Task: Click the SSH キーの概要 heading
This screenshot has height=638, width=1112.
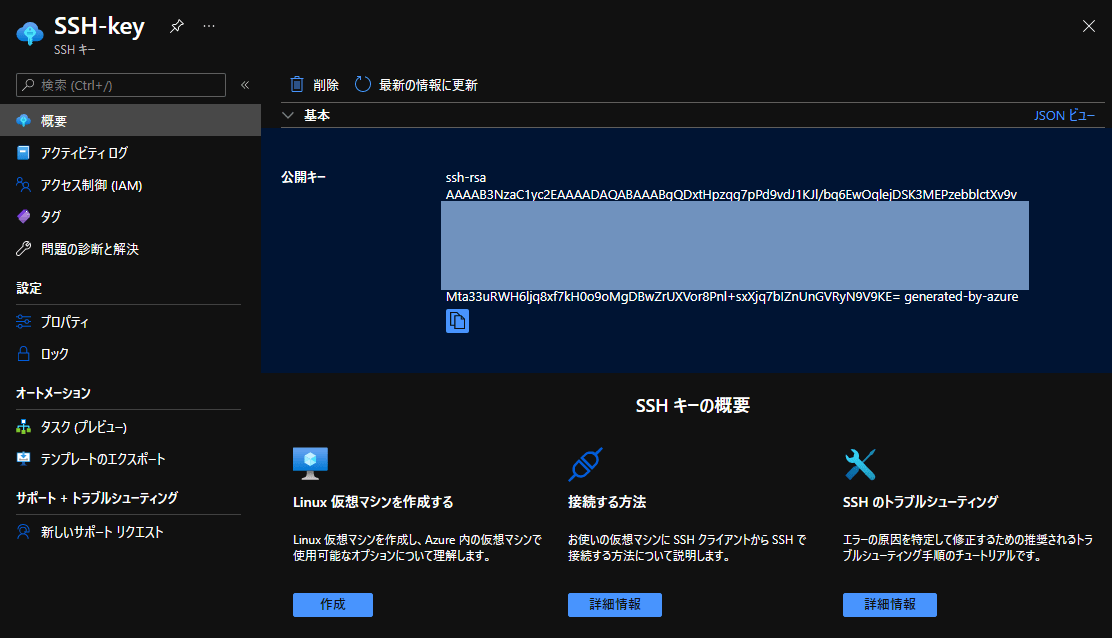Action: coord(693,405)
